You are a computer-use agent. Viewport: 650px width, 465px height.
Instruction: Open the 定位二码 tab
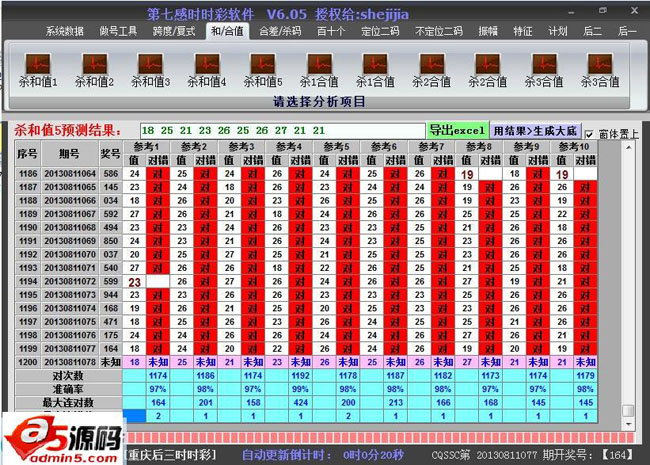380,31
